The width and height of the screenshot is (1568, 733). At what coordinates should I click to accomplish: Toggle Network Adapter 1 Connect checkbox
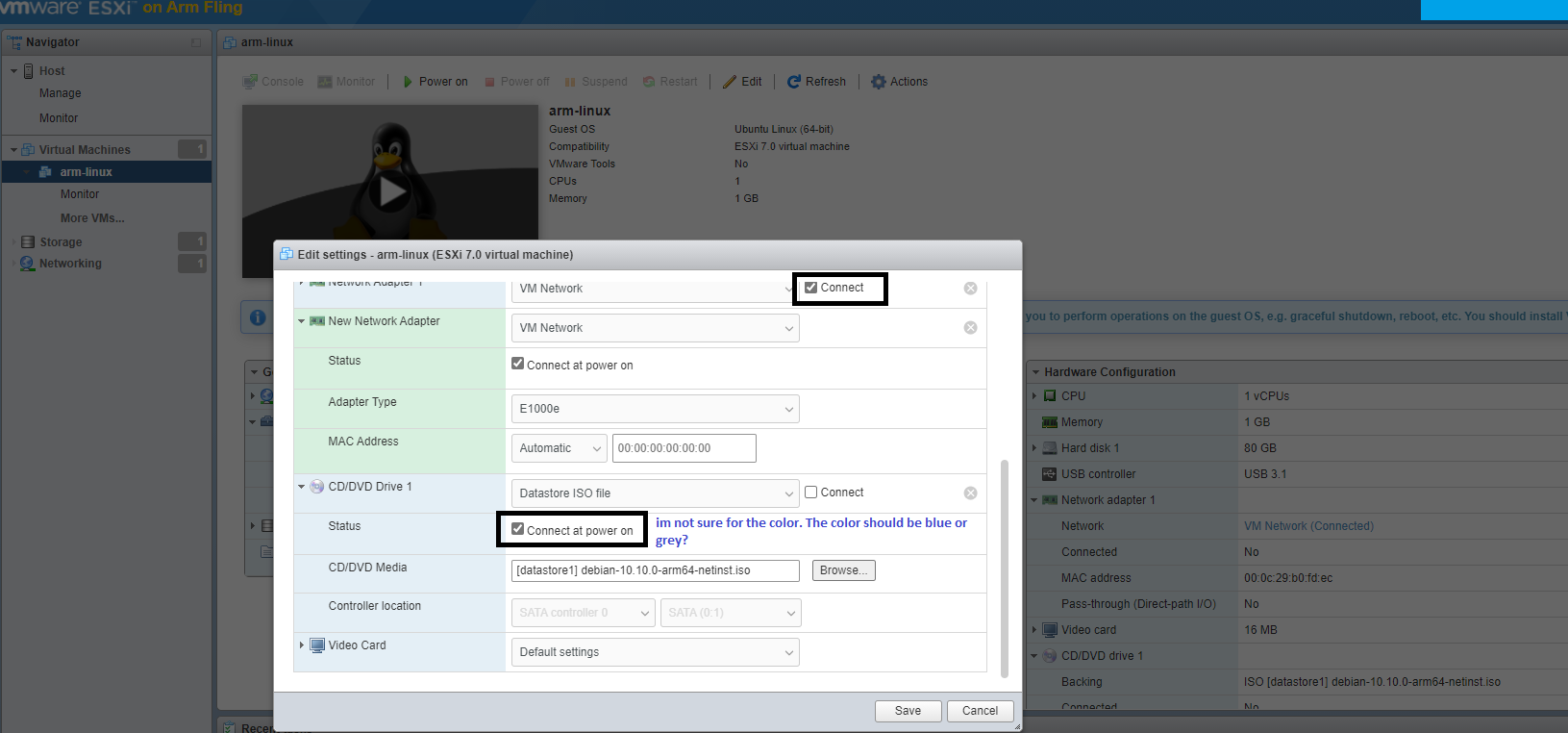click(811, 288)
